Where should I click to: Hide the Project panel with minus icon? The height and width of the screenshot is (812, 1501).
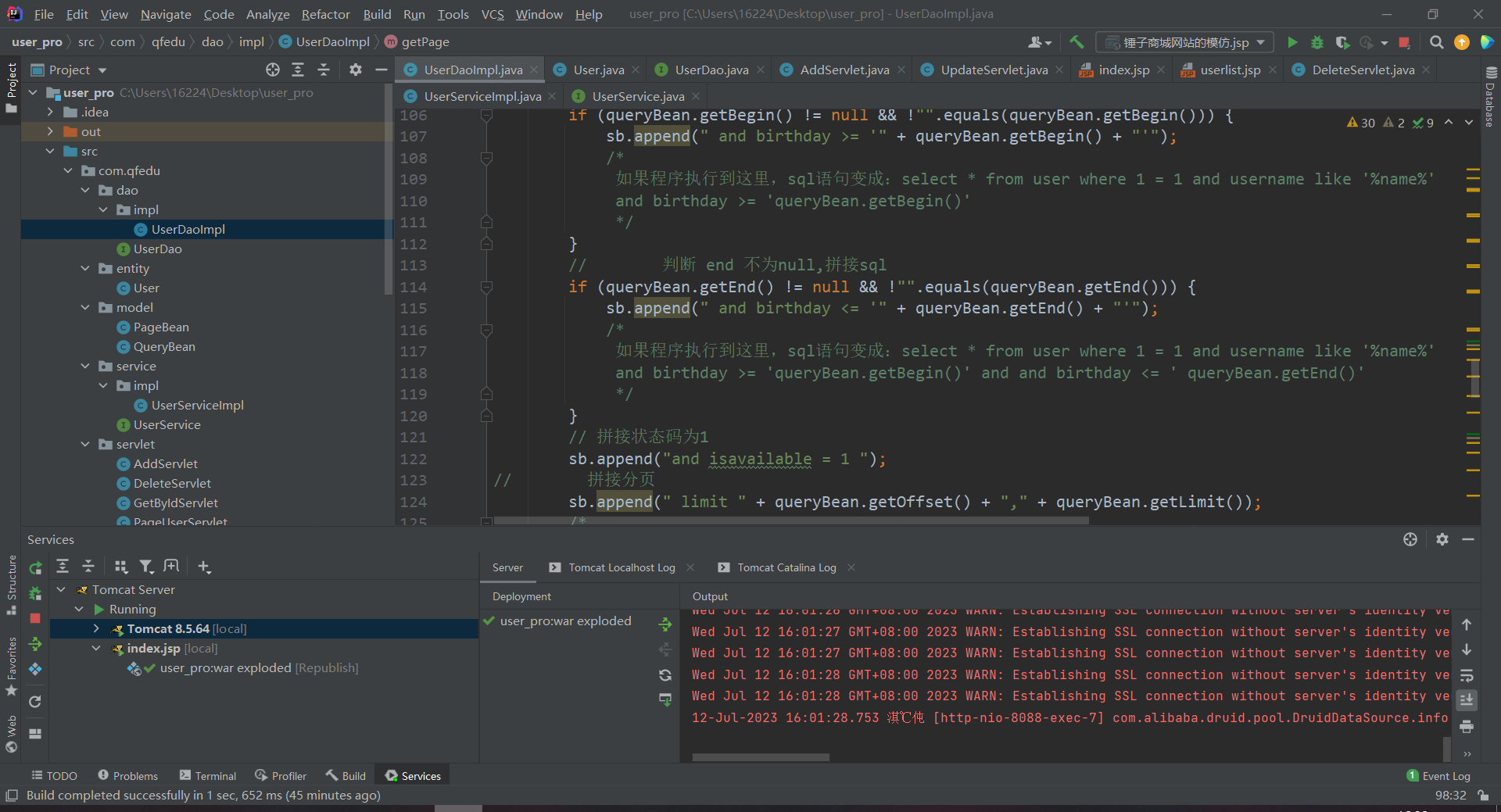(x=382, y=70)
